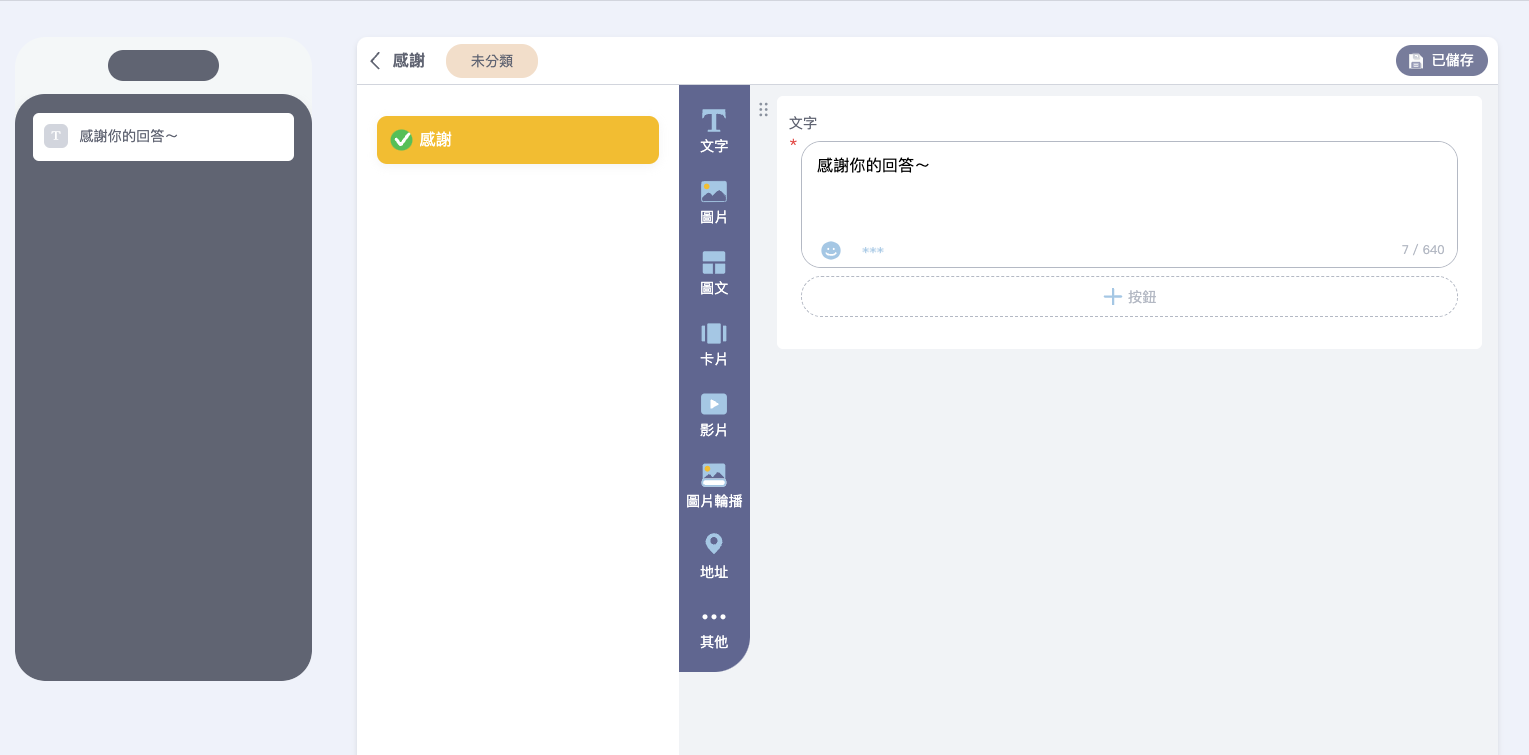Click inside the 感謝你的回答 text field
This screenshot has width=1529, height=755.
(x=1128, y=195)
